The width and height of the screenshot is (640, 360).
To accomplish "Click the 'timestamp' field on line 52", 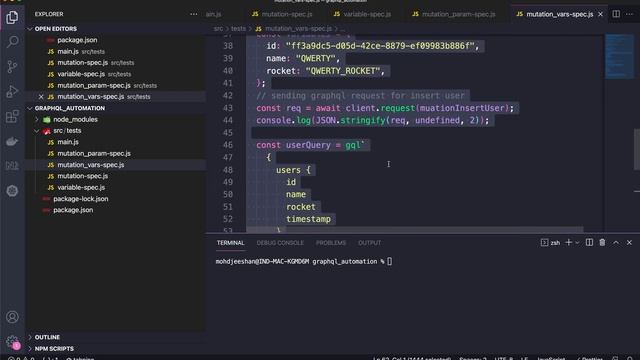I will [x=308, y=219].
